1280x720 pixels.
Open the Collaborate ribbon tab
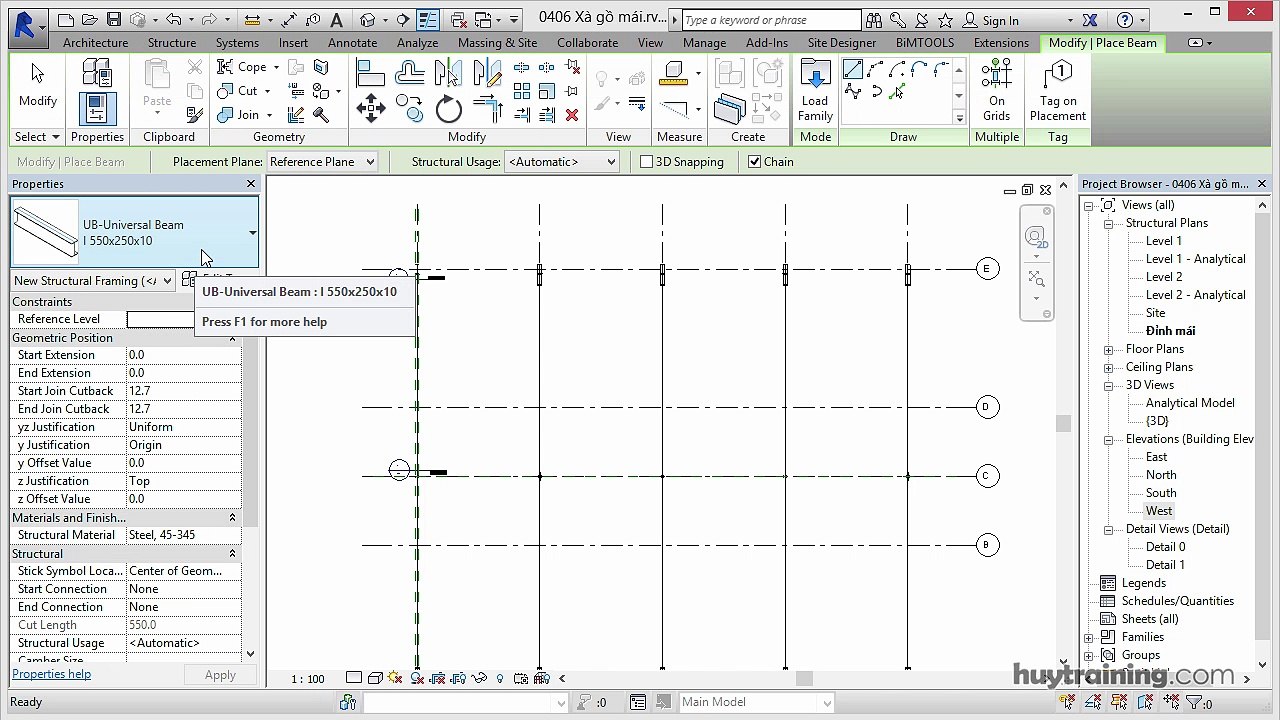coord(587,43)
